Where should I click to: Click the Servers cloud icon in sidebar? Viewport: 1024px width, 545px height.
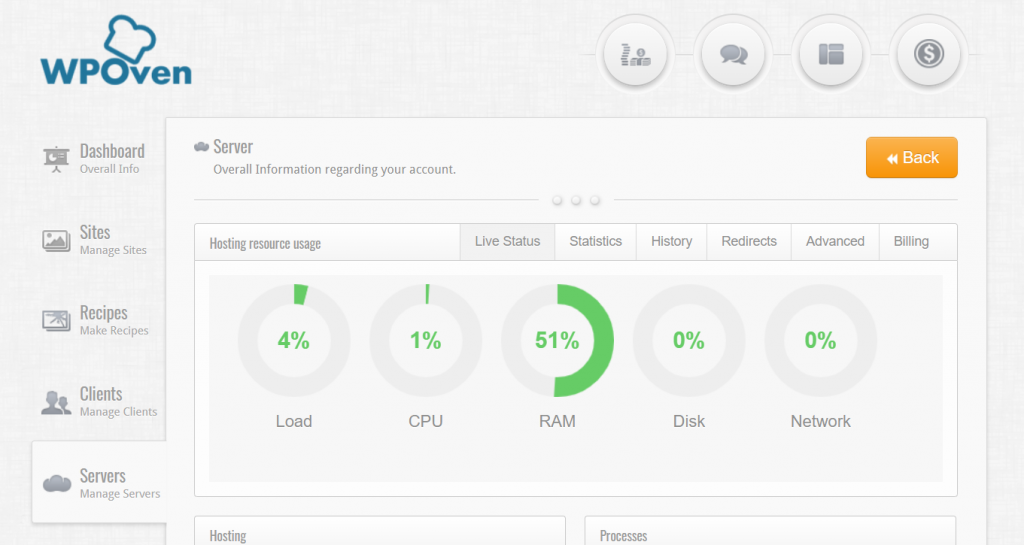pos(57,484)
